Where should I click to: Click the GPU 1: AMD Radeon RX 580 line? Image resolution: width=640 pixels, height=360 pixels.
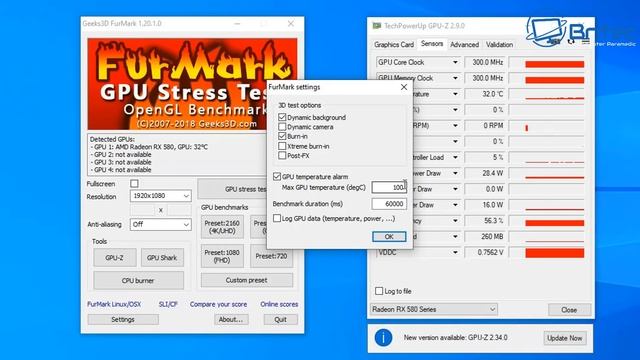(x=149, y=147)
